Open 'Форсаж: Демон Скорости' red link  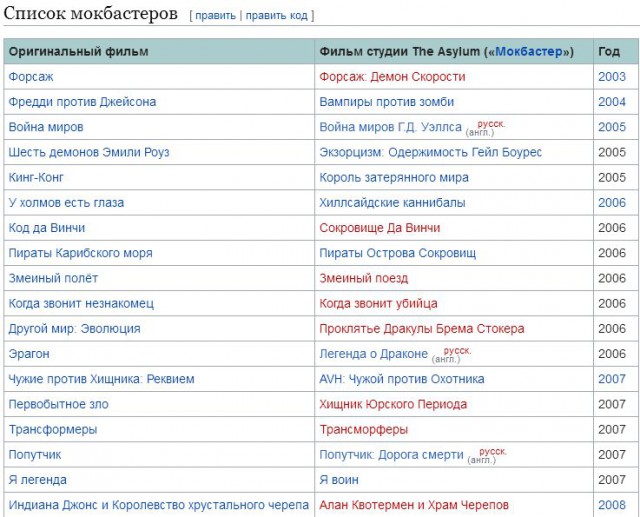point(392,77)
